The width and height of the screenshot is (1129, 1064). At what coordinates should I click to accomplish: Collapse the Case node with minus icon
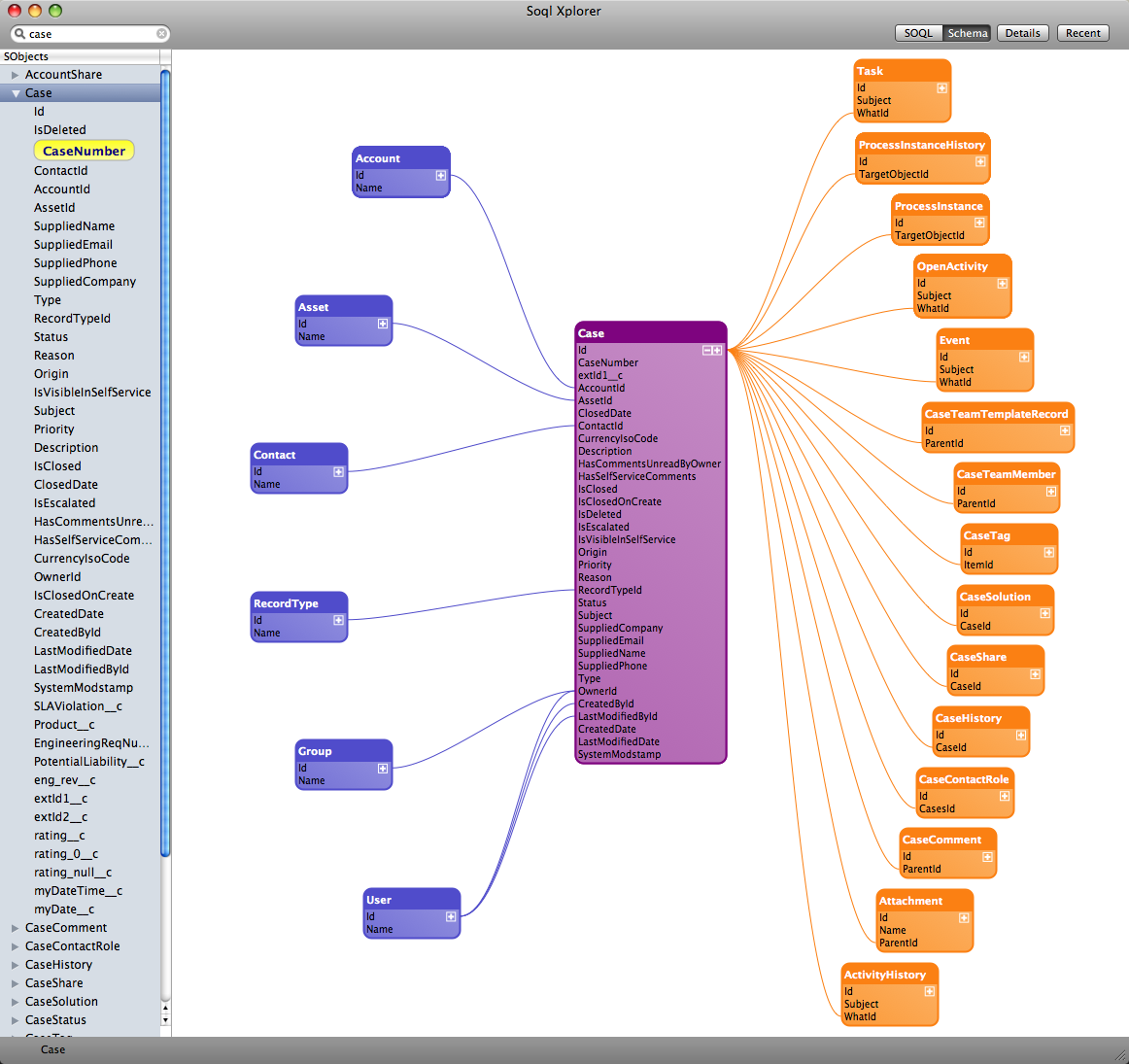click(707, 351)
